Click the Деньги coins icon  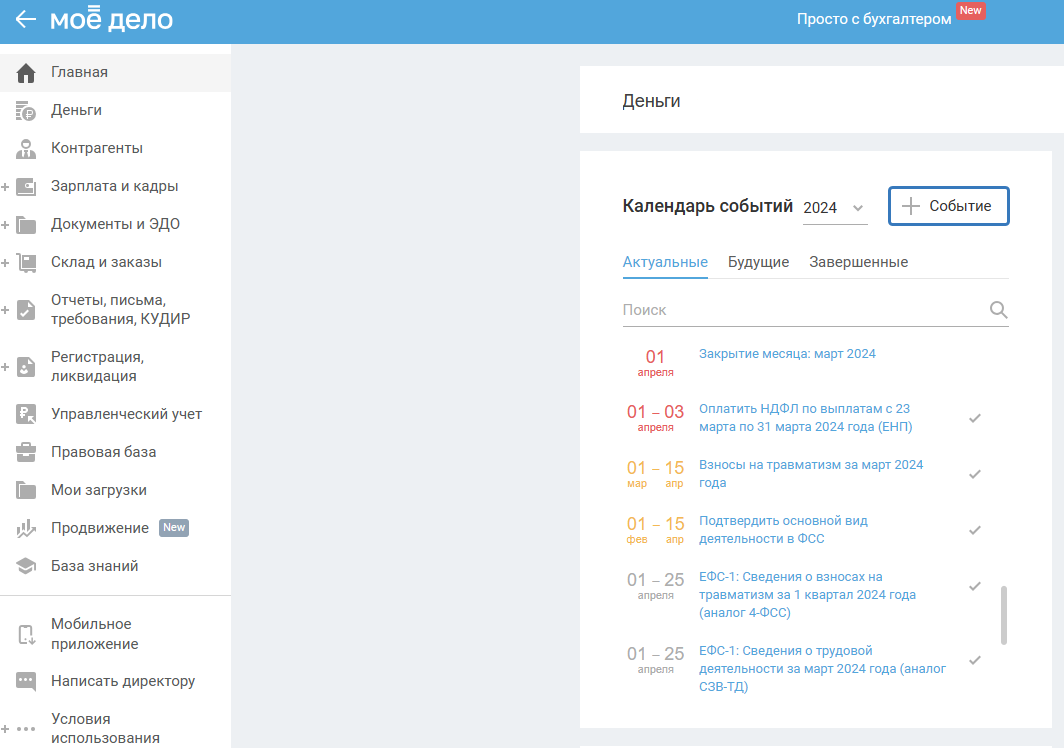27,110
